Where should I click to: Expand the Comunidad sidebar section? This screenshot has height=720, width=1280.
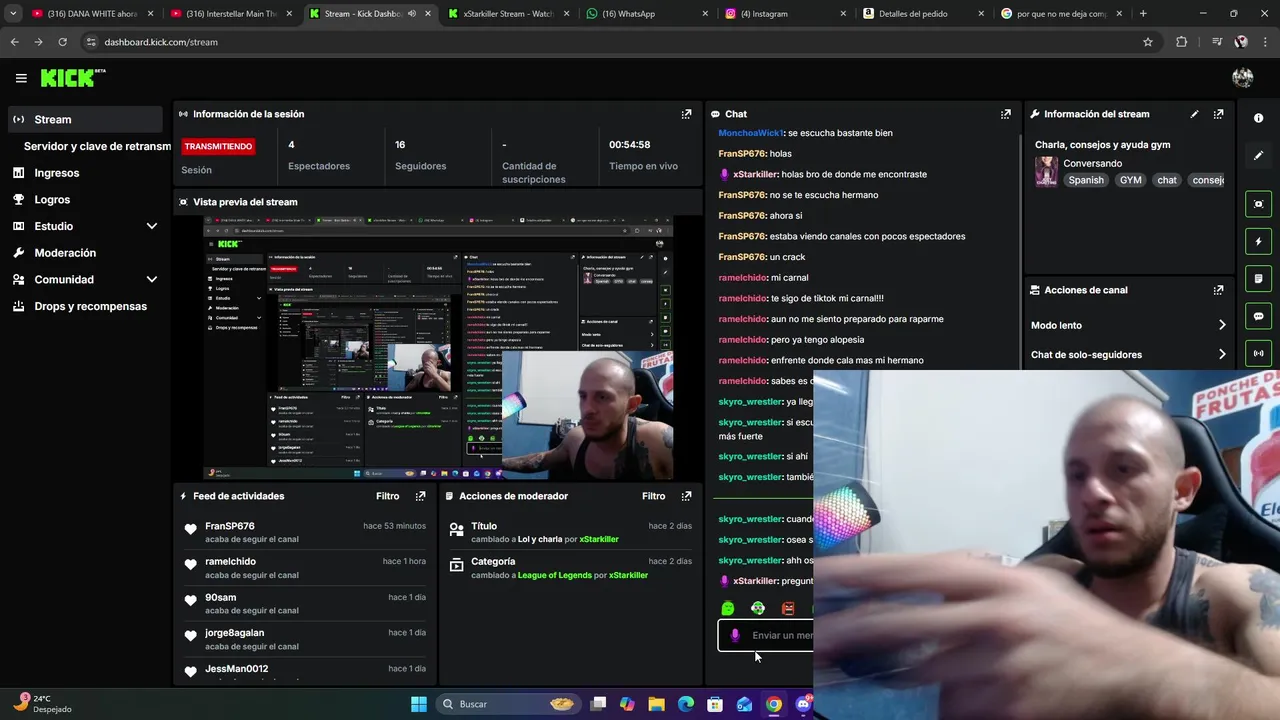(152, 280)
